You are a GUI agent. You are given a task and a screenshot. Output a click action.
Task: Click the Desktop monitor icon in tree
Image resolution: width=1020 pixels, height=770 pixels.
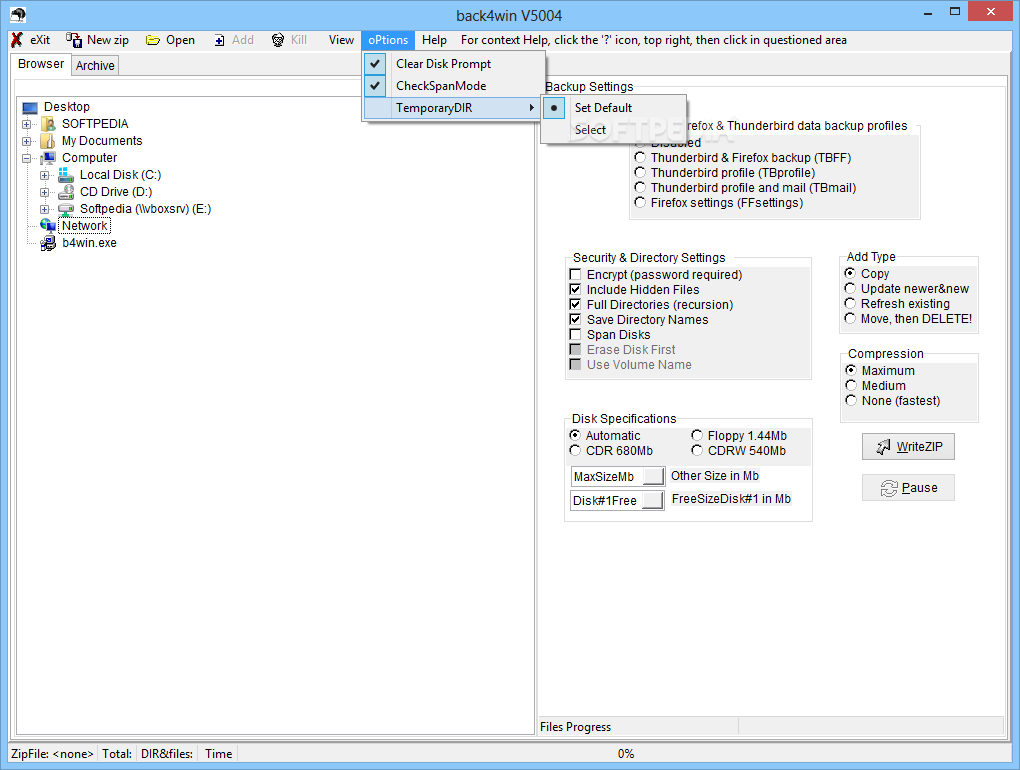30,107
